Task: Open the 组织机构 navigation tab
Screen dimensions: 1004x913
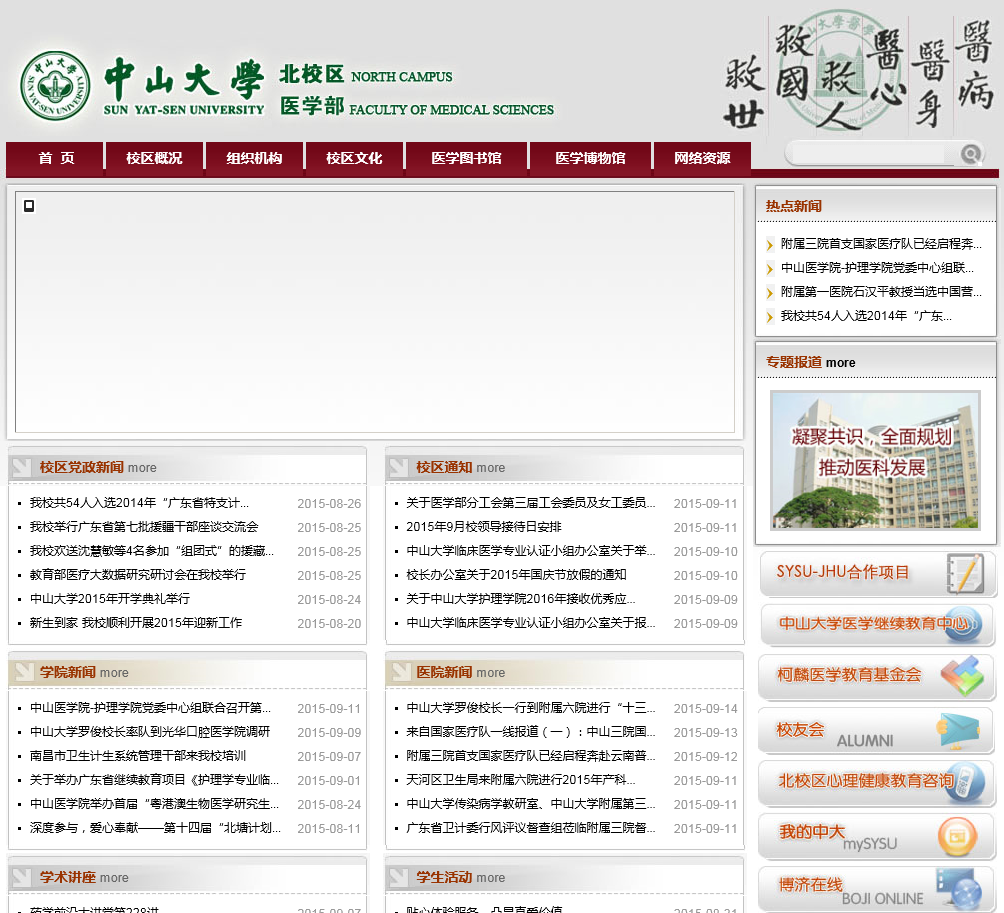Action: click(254, 158)
